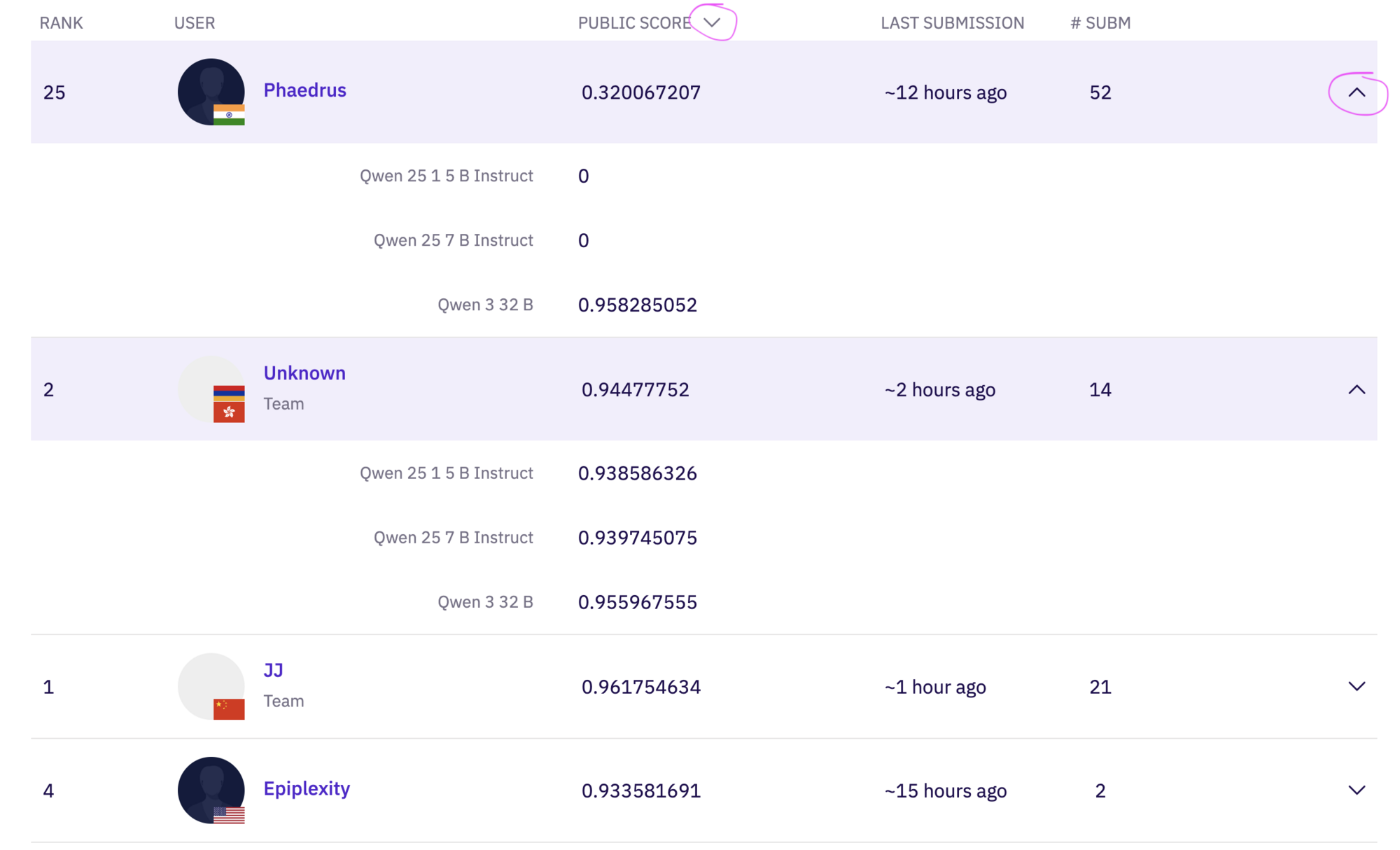Collapse Unknown team row details
1400x850 pixels.
click(x=1356, y=389)
